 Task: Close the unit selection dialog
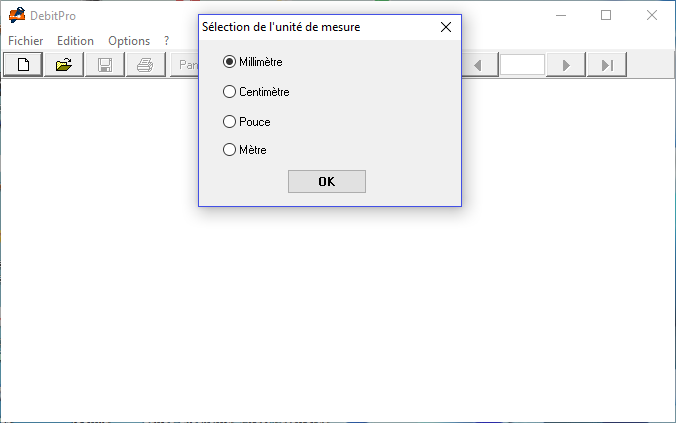pyautogui.click(x=446, y=27)
